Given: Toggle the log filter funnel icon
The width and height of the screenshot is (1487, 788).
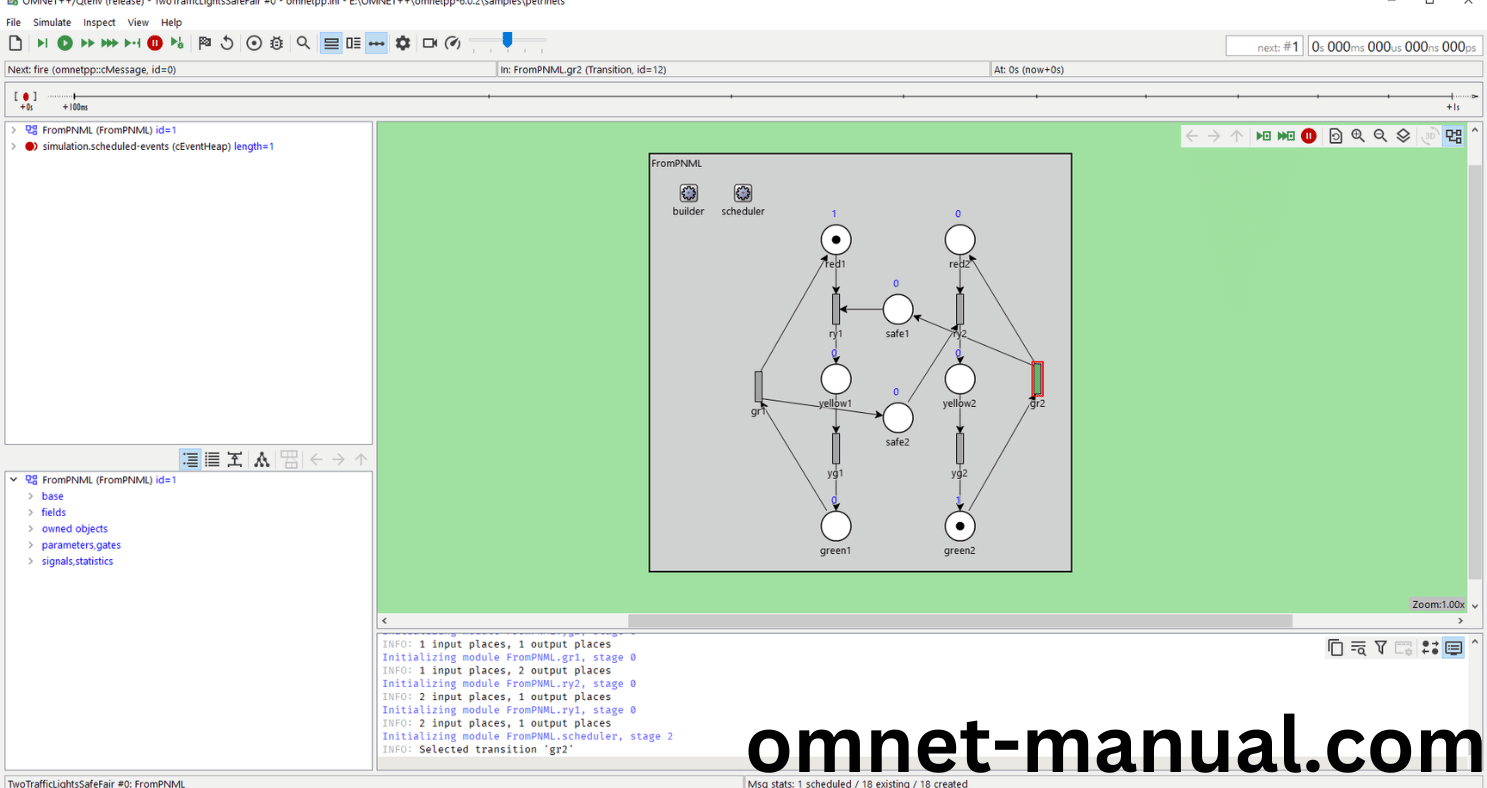Looking at the screenshot, I should click(x=1380, y=648).
